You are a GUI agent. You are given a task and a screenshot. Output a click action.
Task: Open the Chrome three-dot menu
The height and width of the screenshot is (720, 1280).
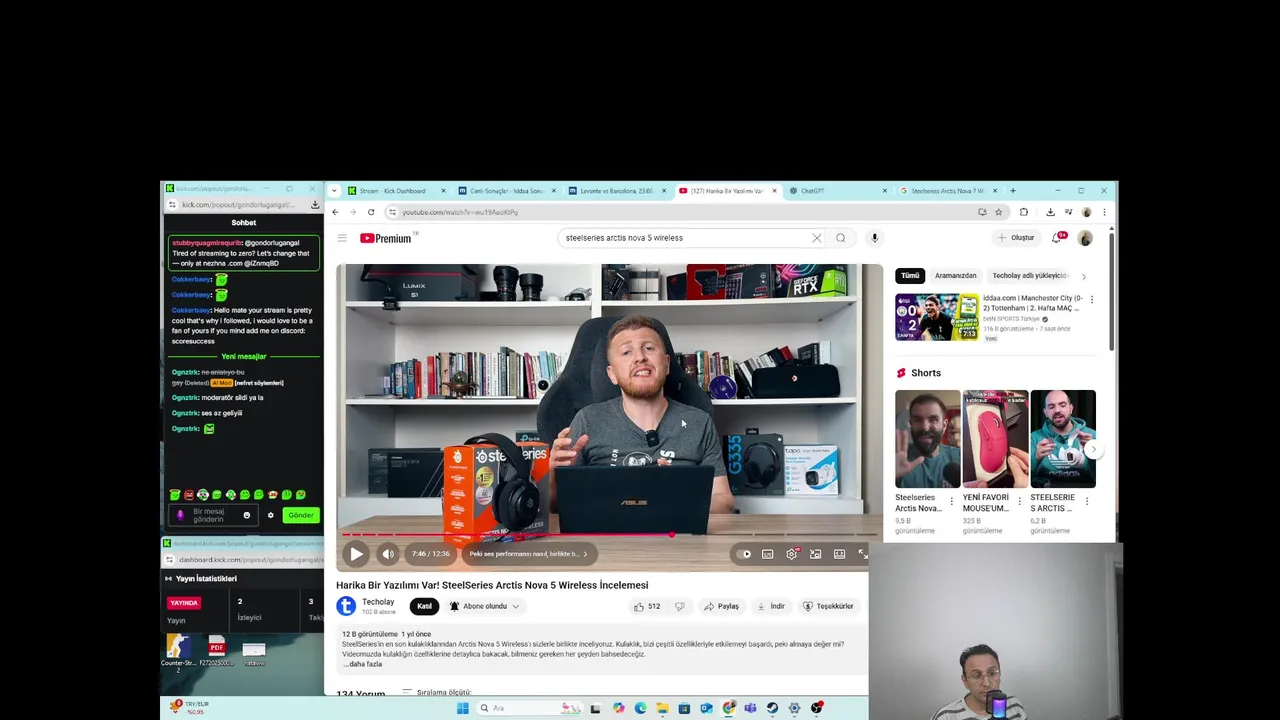(1104, 212)
